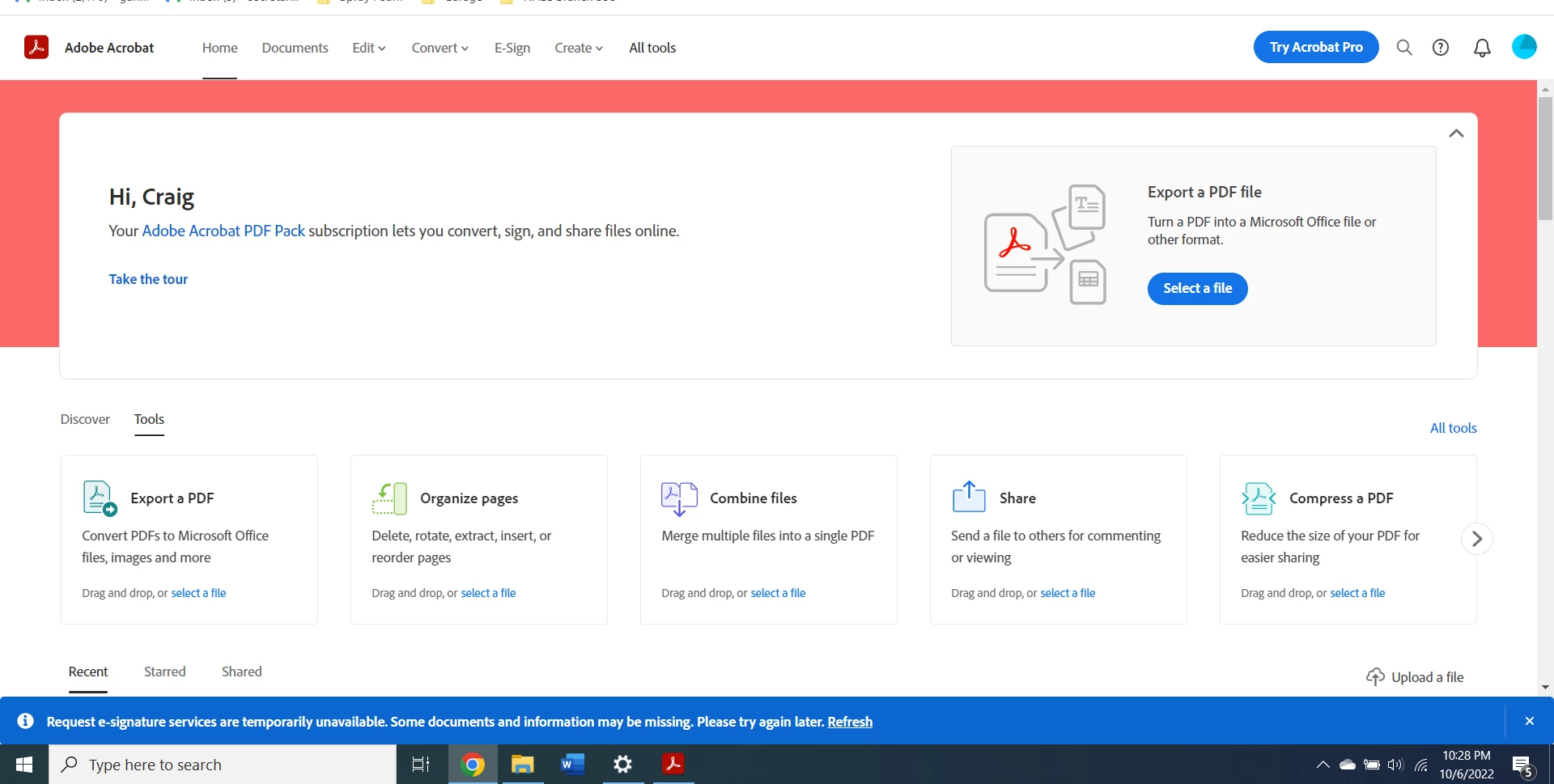Open Settings gear on the taskbar

622,765
